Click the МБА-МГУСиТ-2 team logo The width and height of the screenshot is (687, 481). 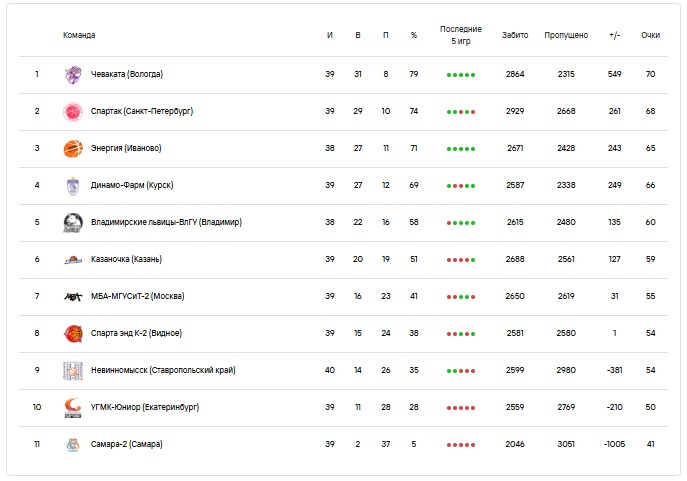[x=73, y=297]
